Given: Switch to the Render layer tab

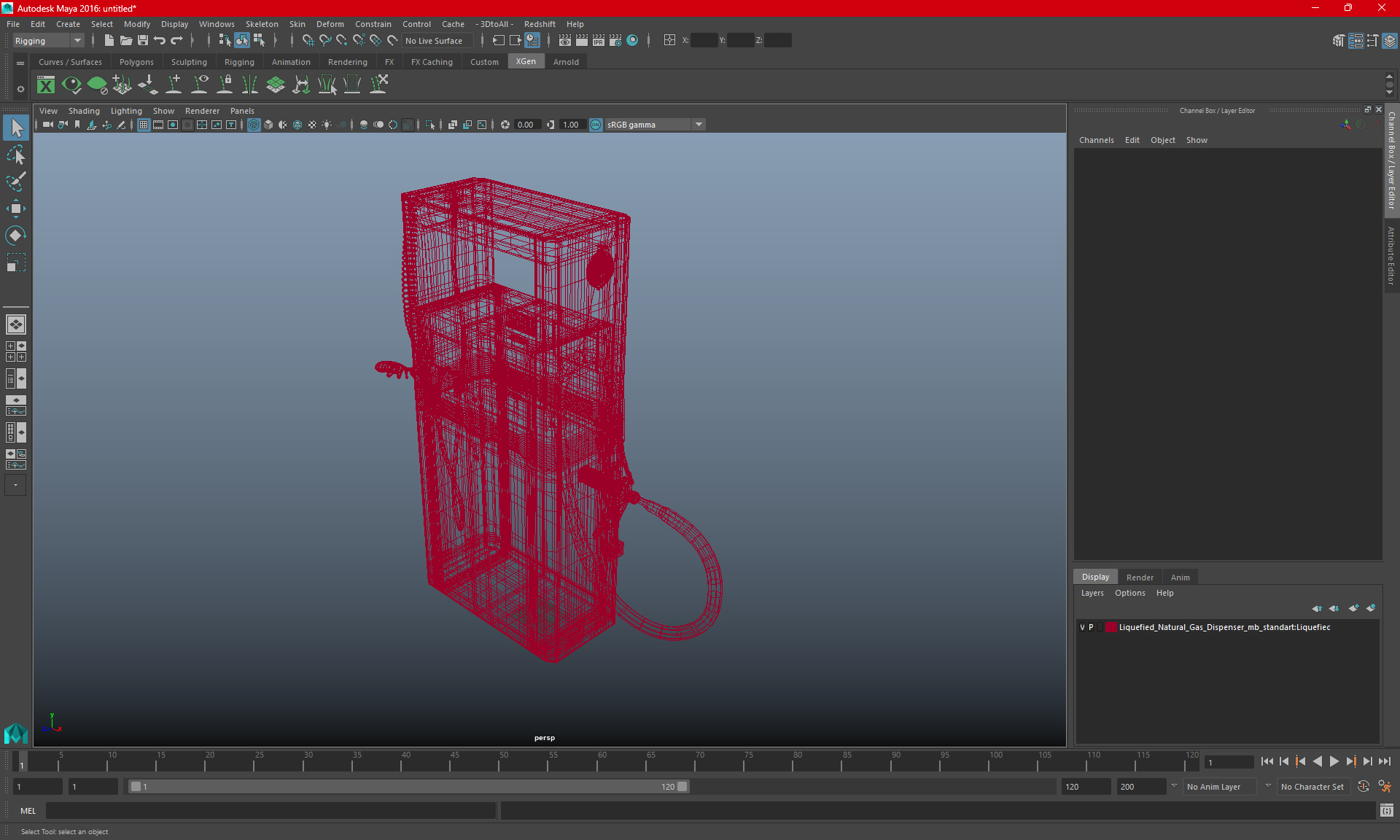Looking at the screenshot, I should tap(1140, 577).
